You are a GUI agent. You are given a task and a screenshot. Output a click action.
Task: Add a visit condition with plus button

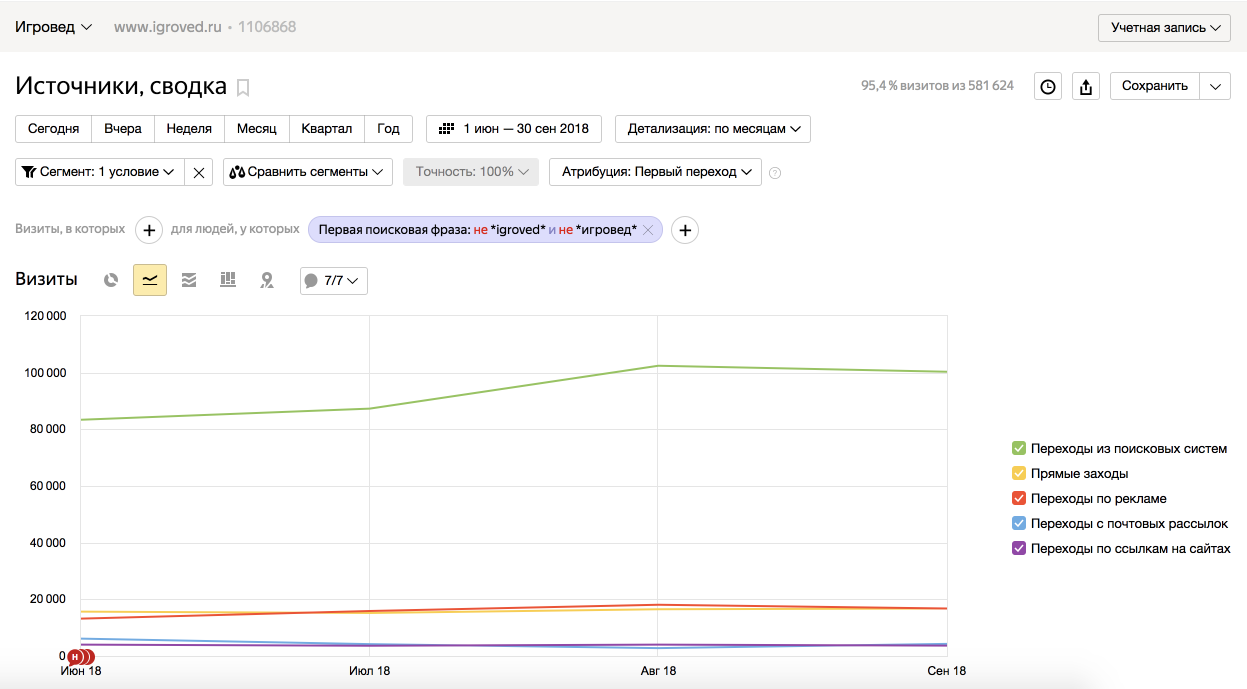pos(148,230)
